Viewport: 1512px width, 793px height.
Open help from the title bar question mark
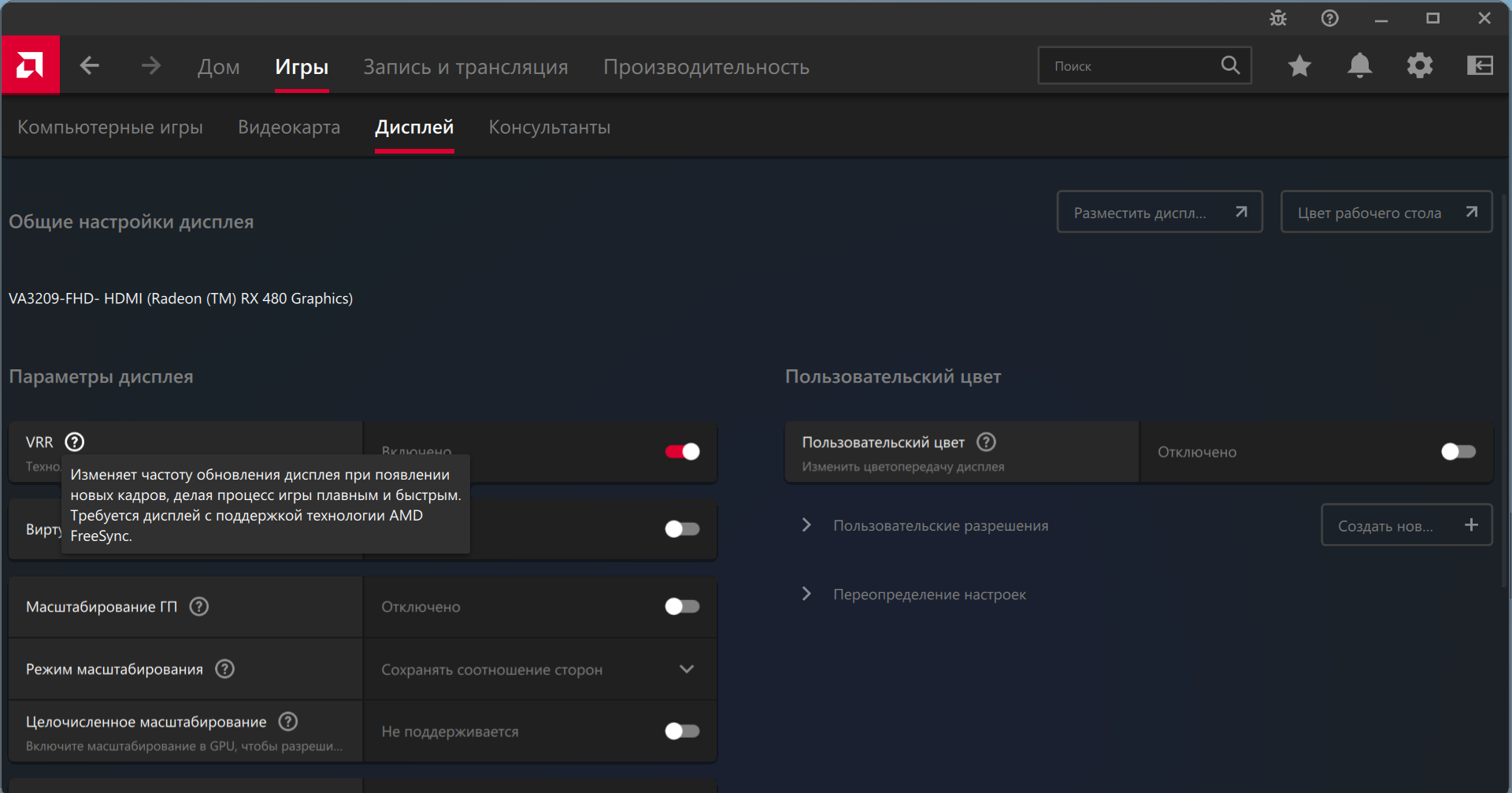(1329, 18)
